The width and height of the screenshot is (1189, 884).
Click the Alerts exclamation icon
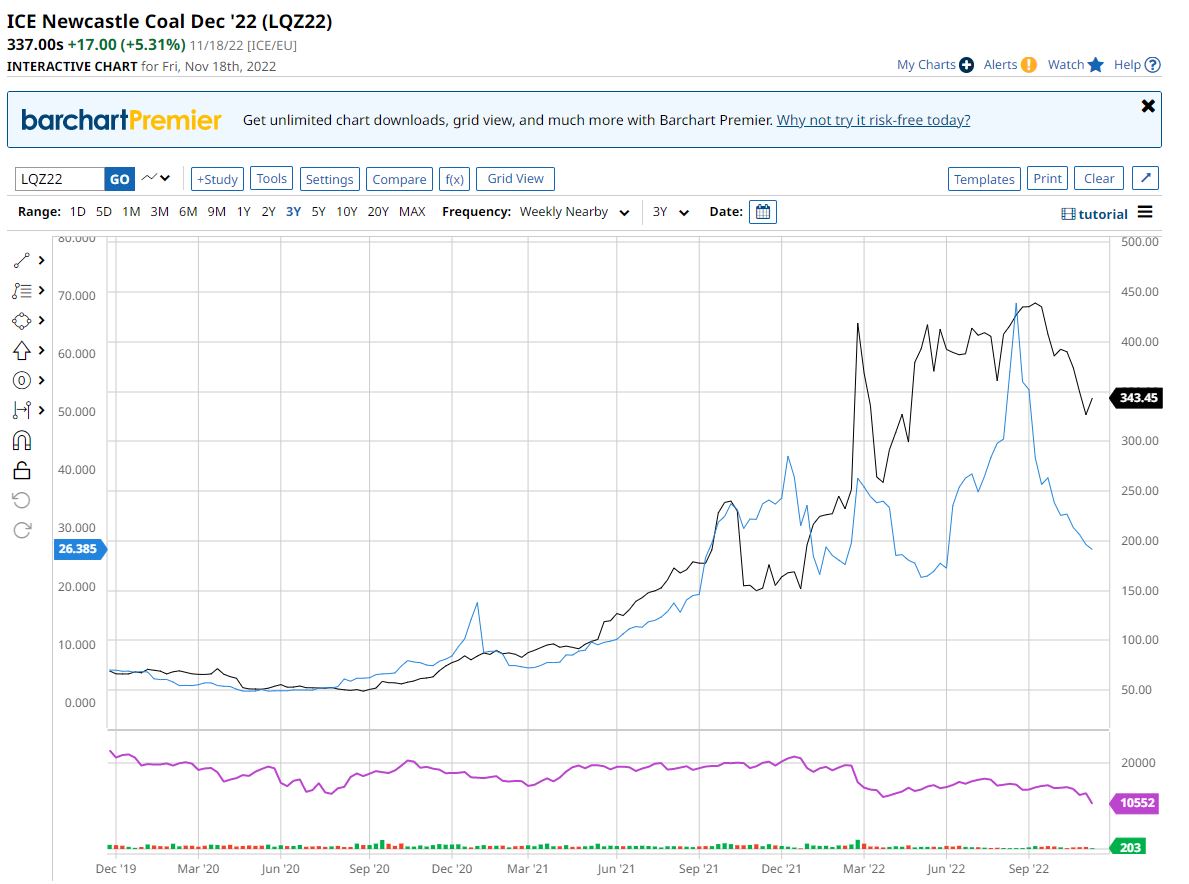click(x=1029, y=65)
